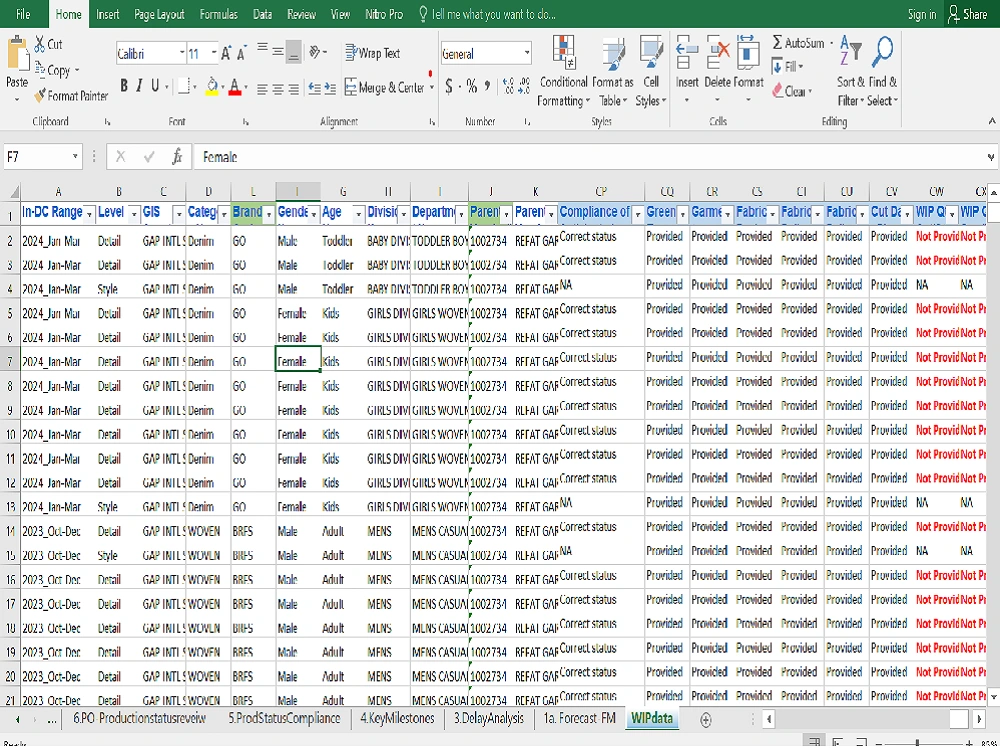Click Sign in link
Screen dimensions: 1000x750
(922, 14)
